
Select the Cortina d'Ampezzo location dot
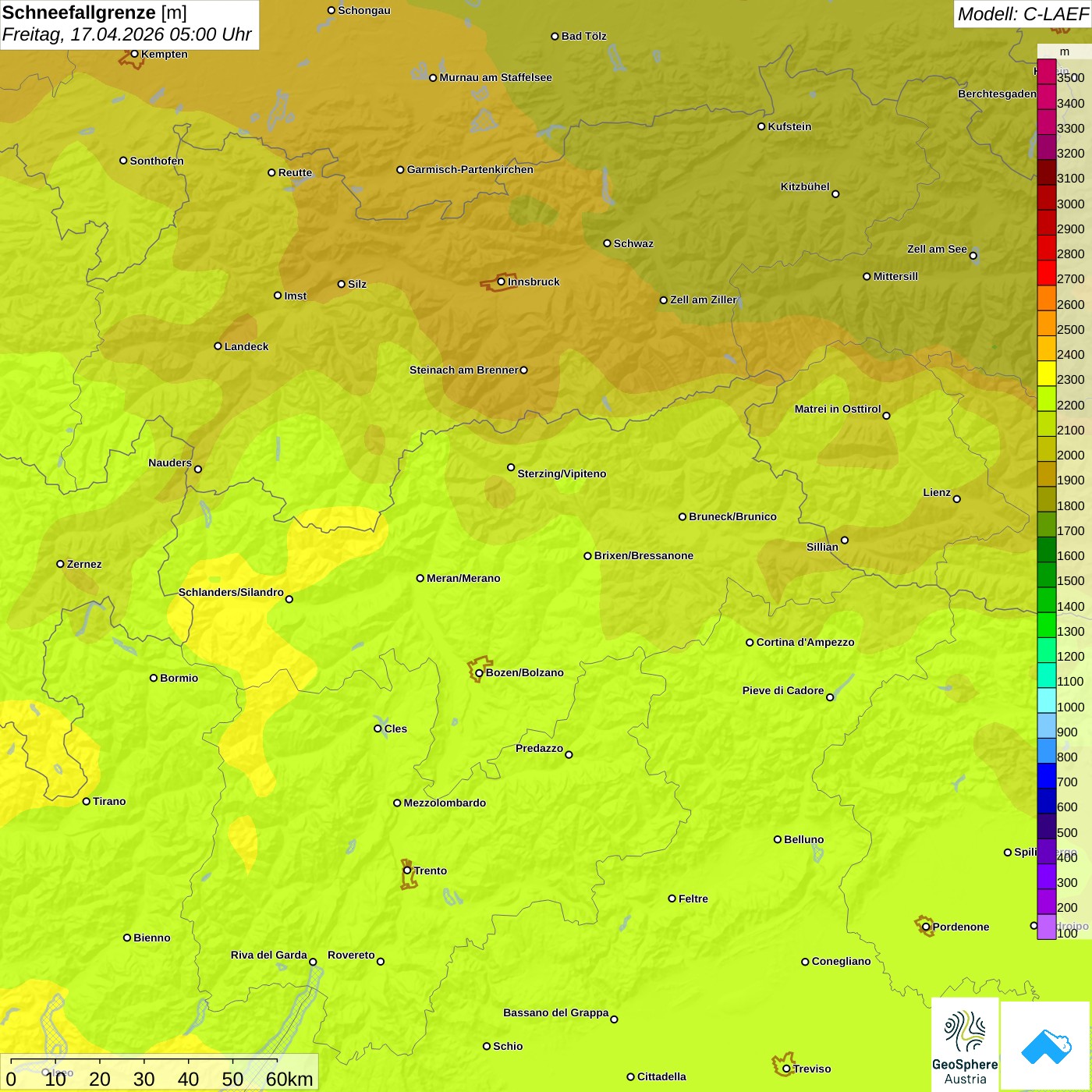coord(750,643)
